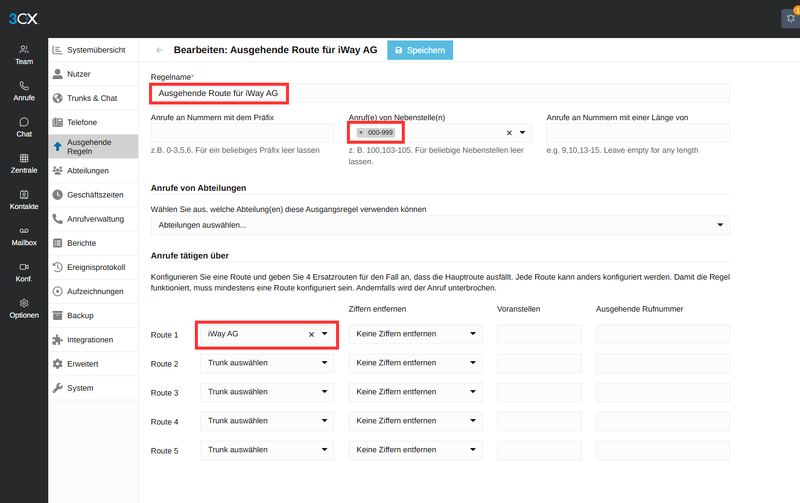Open the Abteilungen auswählen dropdown
This screenshot has width=800, height=503.
point(440,225)
